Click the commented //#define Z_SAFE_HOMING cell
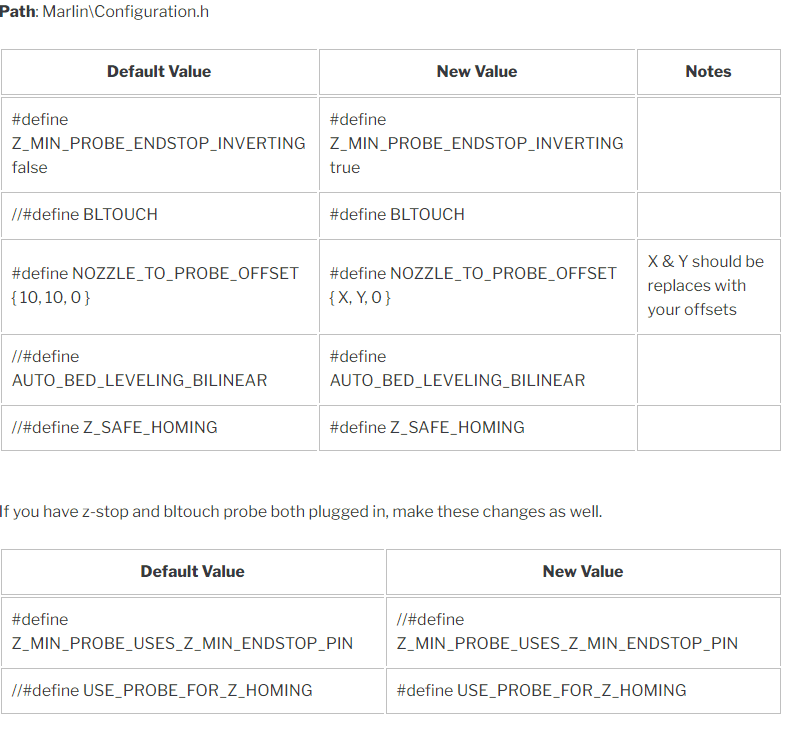 pos(159,428)
